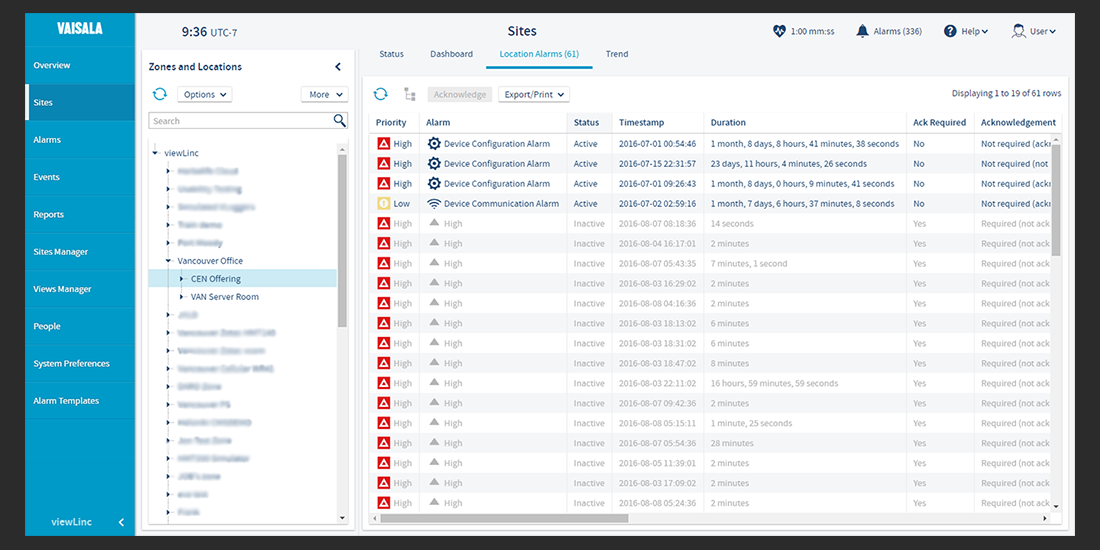This screenshot has height=550, width=1100.
Task: Switch to the Trend tab
Action: point(617,54)
